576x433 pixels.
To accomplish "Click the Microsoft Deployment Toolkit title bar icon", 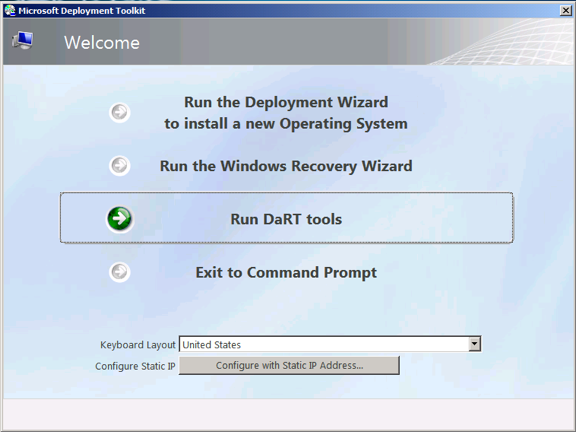I will pyautogui.click(x=10, y=10).
